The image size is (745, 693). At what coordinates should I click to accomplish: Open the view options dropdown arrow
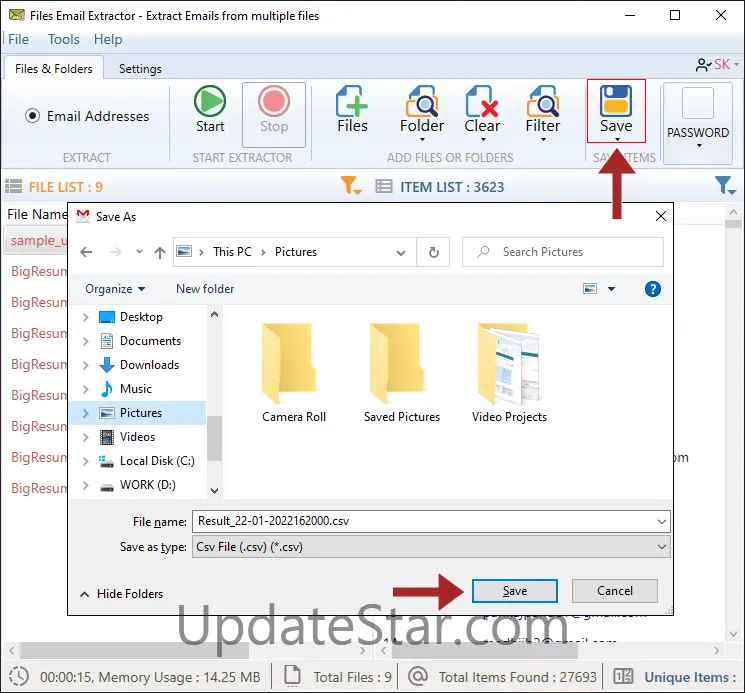[x=611, y=289]
